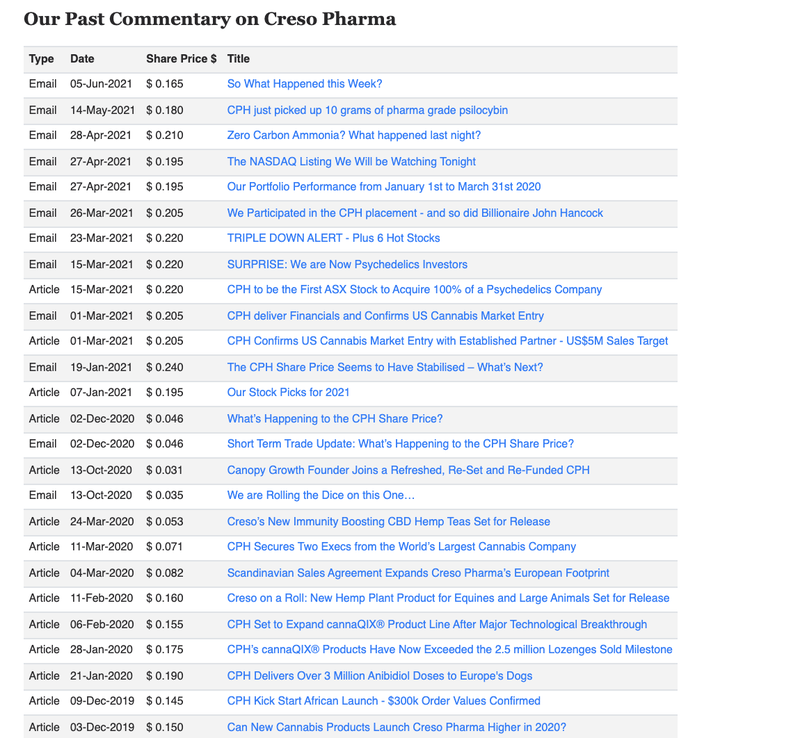Click the share price '$ 0.190'

[164, 677]
